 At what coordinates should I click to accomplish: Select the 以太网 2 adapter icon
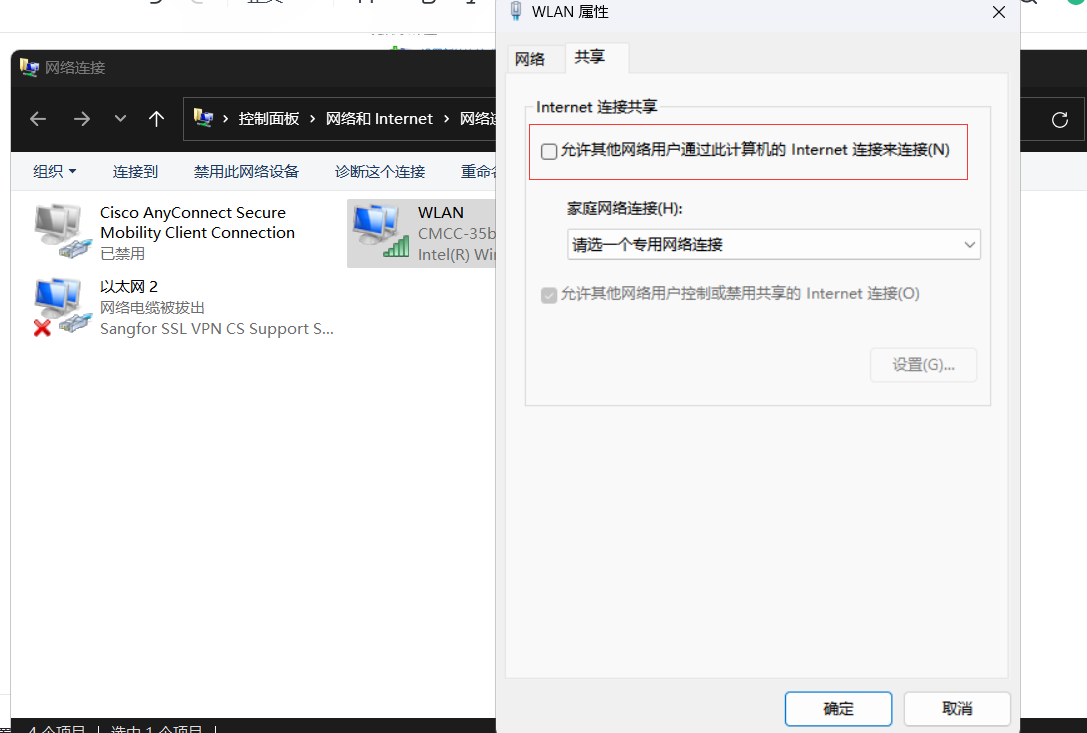click(x=63, y=307)
